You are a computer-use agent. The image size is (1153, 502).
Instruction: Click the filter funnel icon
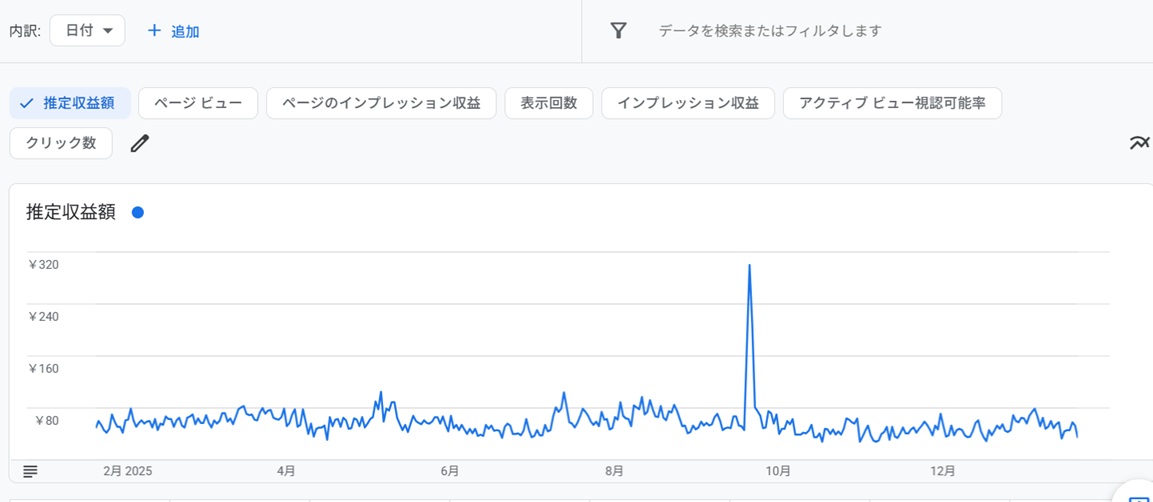[619, 31]
